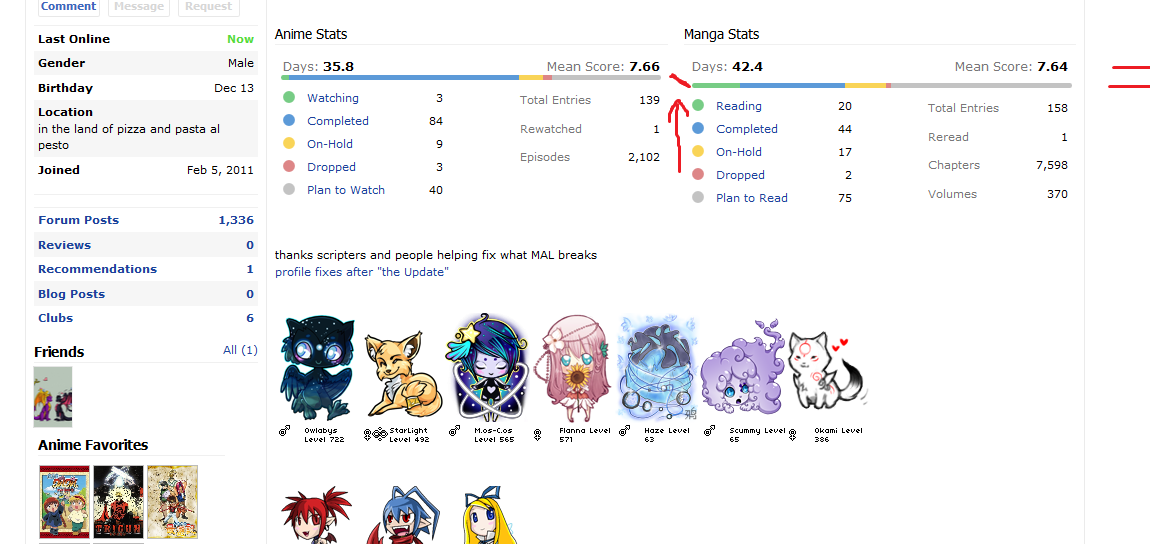The height and width of the screenshot is (544, 1150).
Task: Click the Owlabys pet sprite
Action: (318, 368)
